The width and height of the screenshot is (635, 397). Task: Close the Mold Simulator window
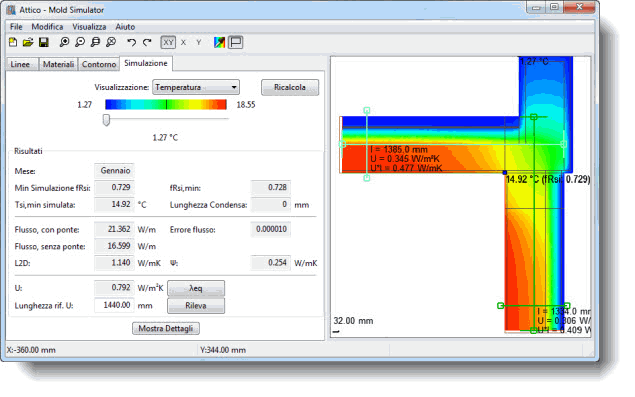579,7
